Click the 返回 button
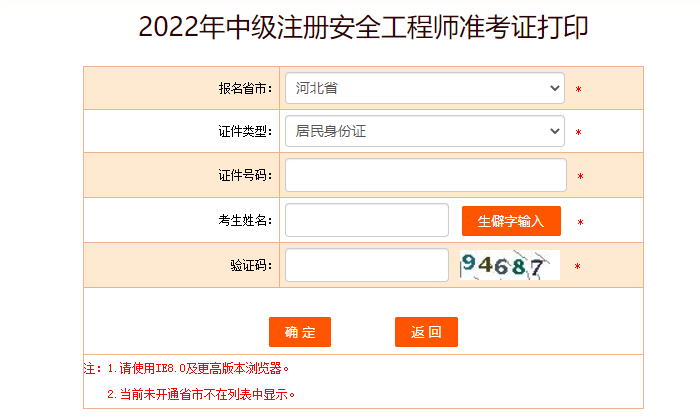The width and height of the screenshot is (700, 420). 426,332
